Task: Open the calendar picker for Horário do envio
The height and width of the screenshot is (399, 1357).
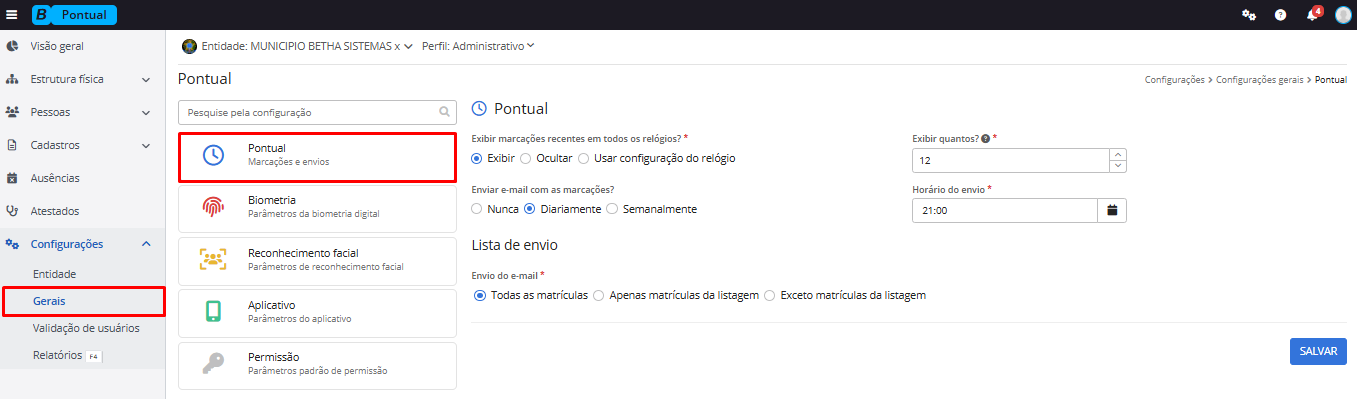Action: pos(1112,210)
